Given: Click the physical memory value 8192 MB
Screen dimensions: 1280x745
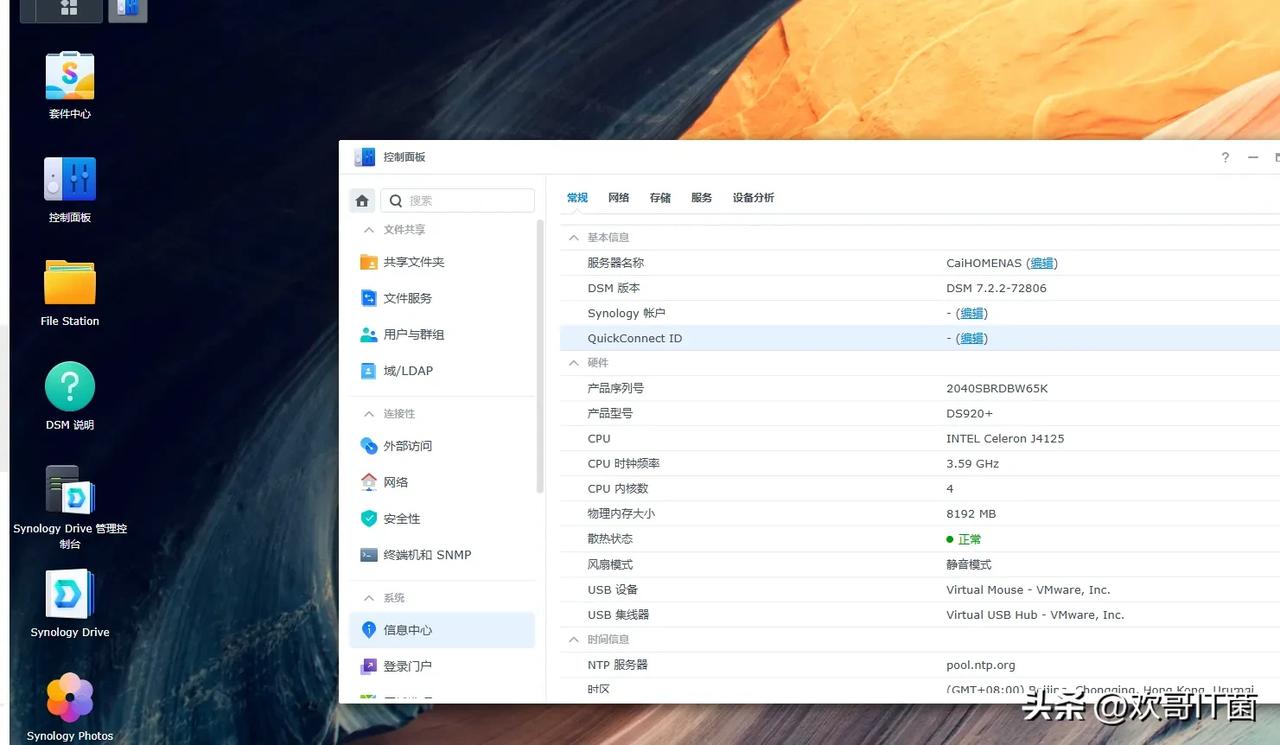Looking at the screenshot, I should [x=971, y=514].
